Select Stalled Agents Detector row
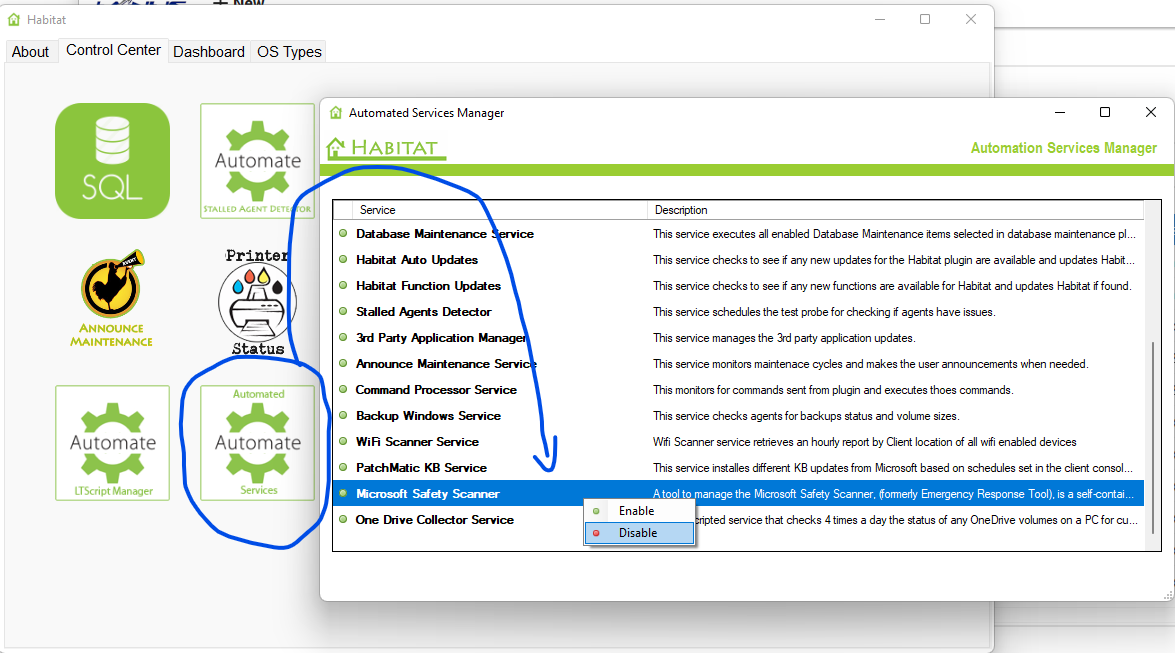The image size is (1175, 653). [x=739, y=312]
